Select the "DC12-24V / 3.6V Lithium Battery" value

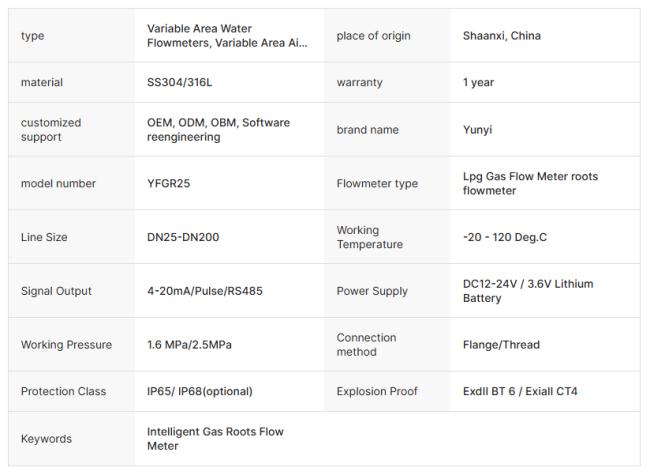coord(527,291)
